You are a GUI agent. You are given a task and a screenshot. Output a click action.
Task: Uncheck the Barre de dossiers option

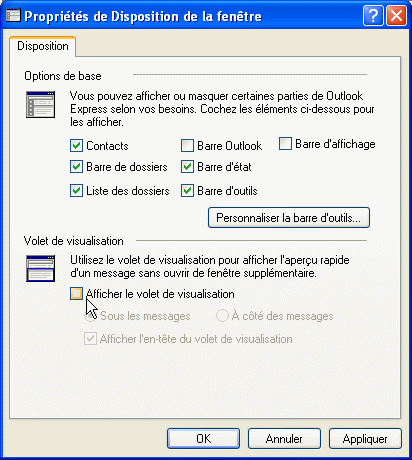76,167
